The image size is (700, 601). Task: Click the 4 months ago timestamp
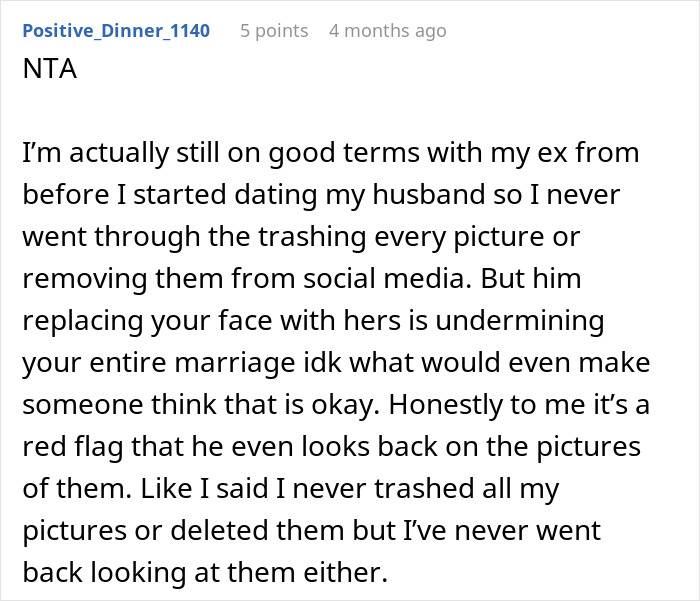click(388, 31)
